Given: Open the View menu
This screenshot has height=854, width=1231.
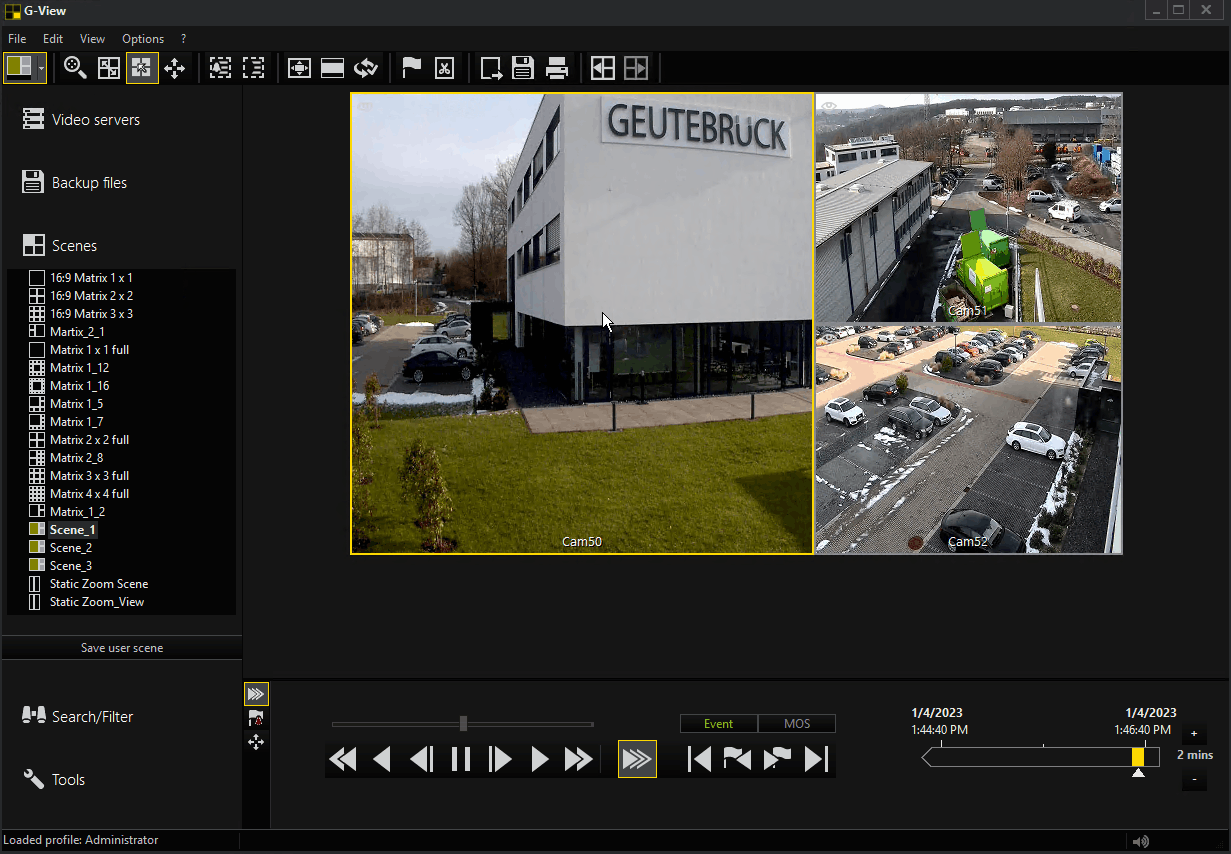Looking at the screenshot, I should 92,39.
